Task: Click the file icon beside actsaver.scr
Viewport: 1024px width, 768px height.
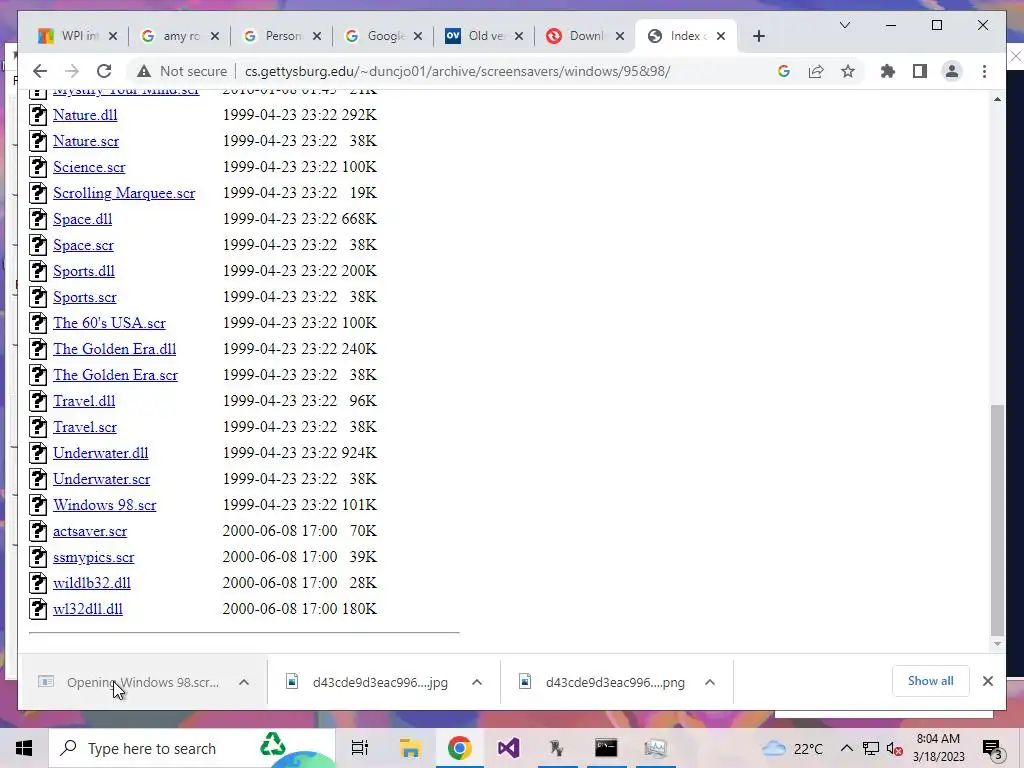Action: coord(38,531)
